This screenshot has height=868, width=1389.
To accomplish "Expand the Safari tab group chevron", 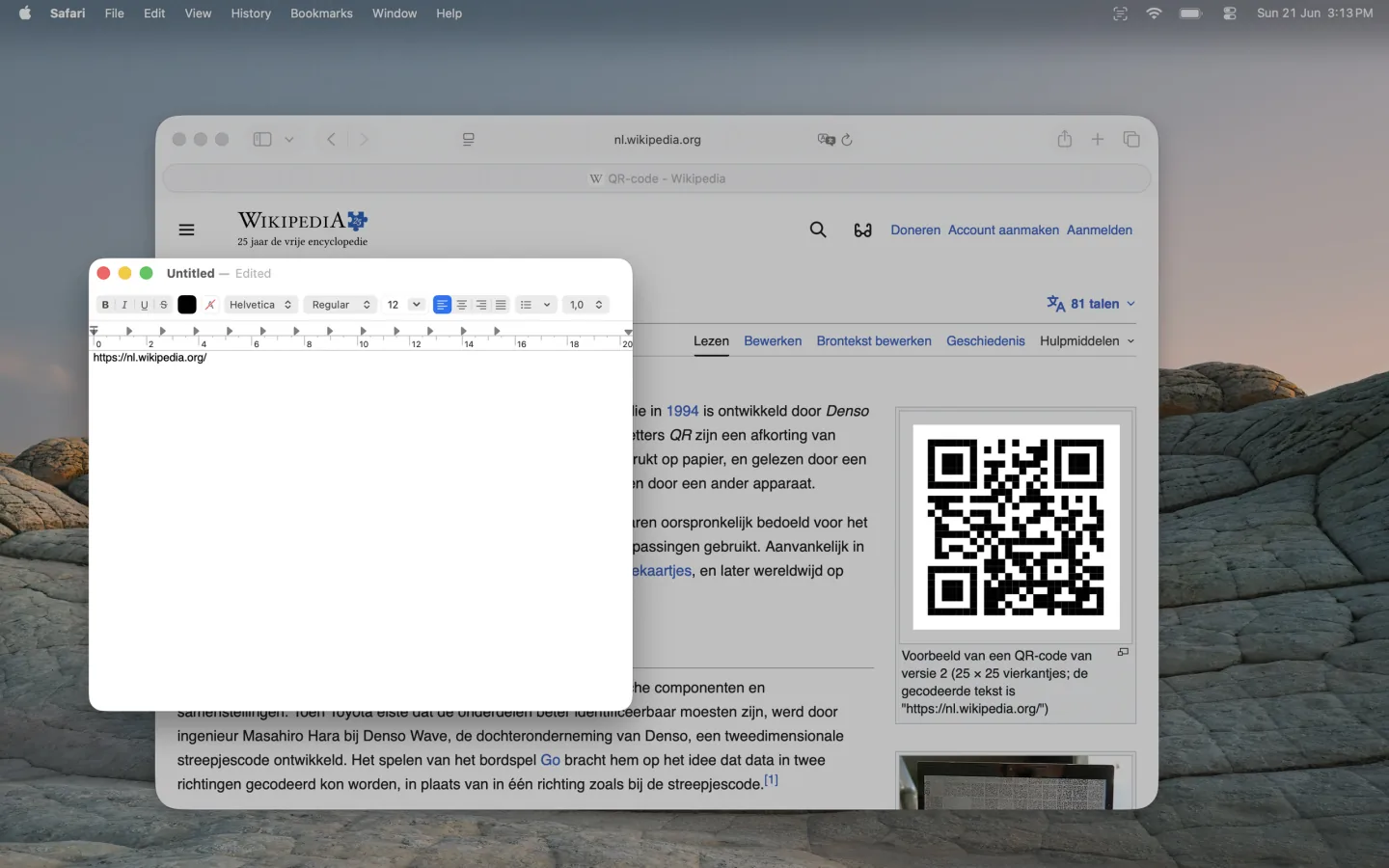I will (x=288, y=139).
